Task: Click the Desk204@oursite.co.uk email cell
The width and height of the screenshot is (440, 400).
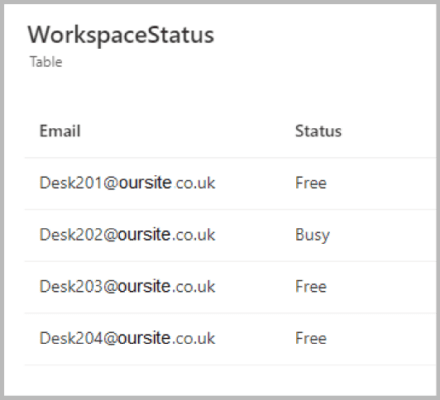Action: (127, 338)
